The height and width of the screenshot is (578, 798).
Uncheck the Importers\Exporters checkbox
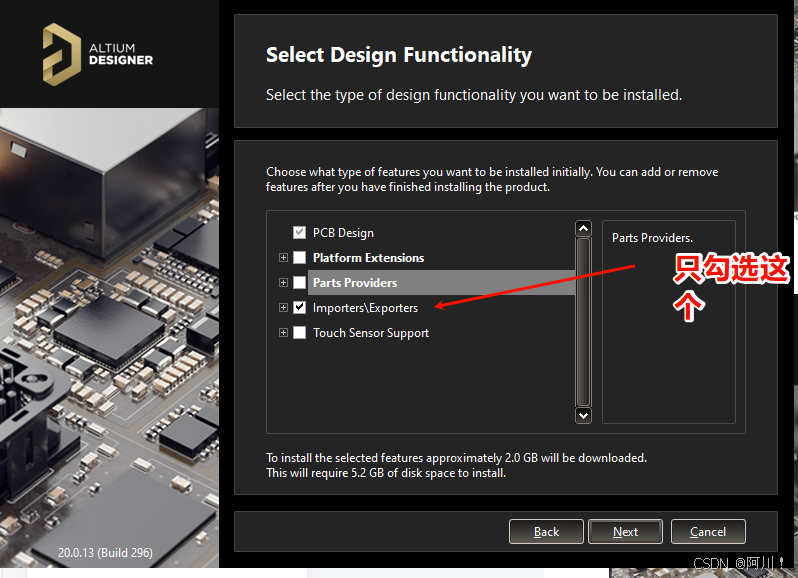tap(299, 307)
